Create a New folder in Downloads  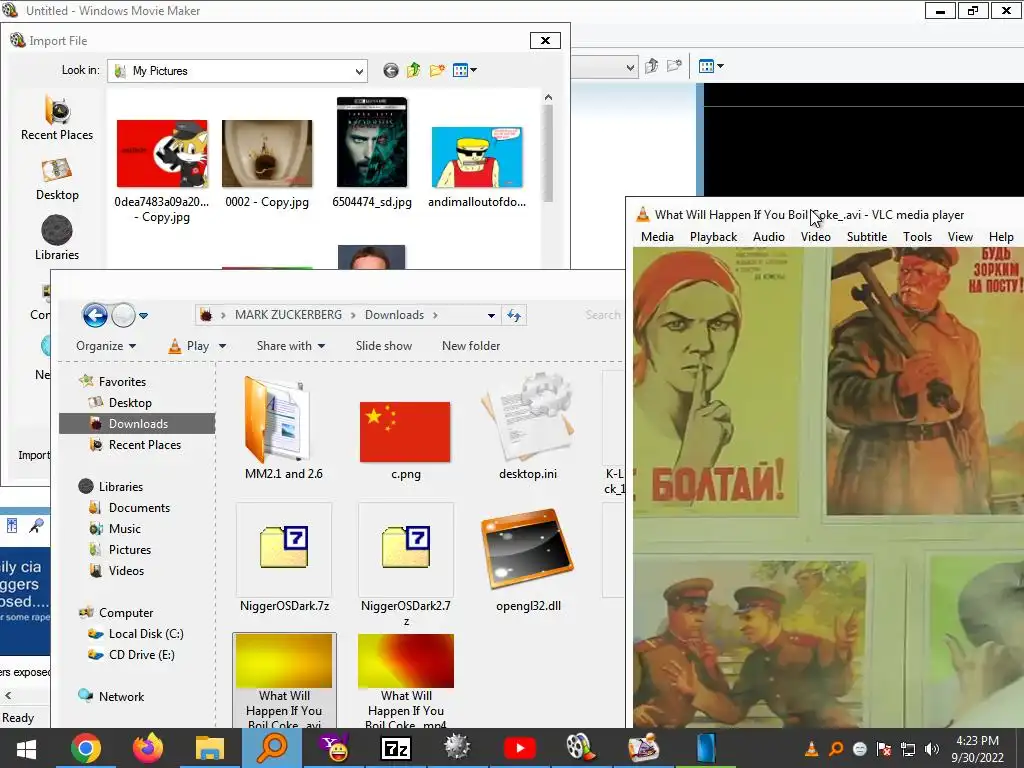coord(471,346)
